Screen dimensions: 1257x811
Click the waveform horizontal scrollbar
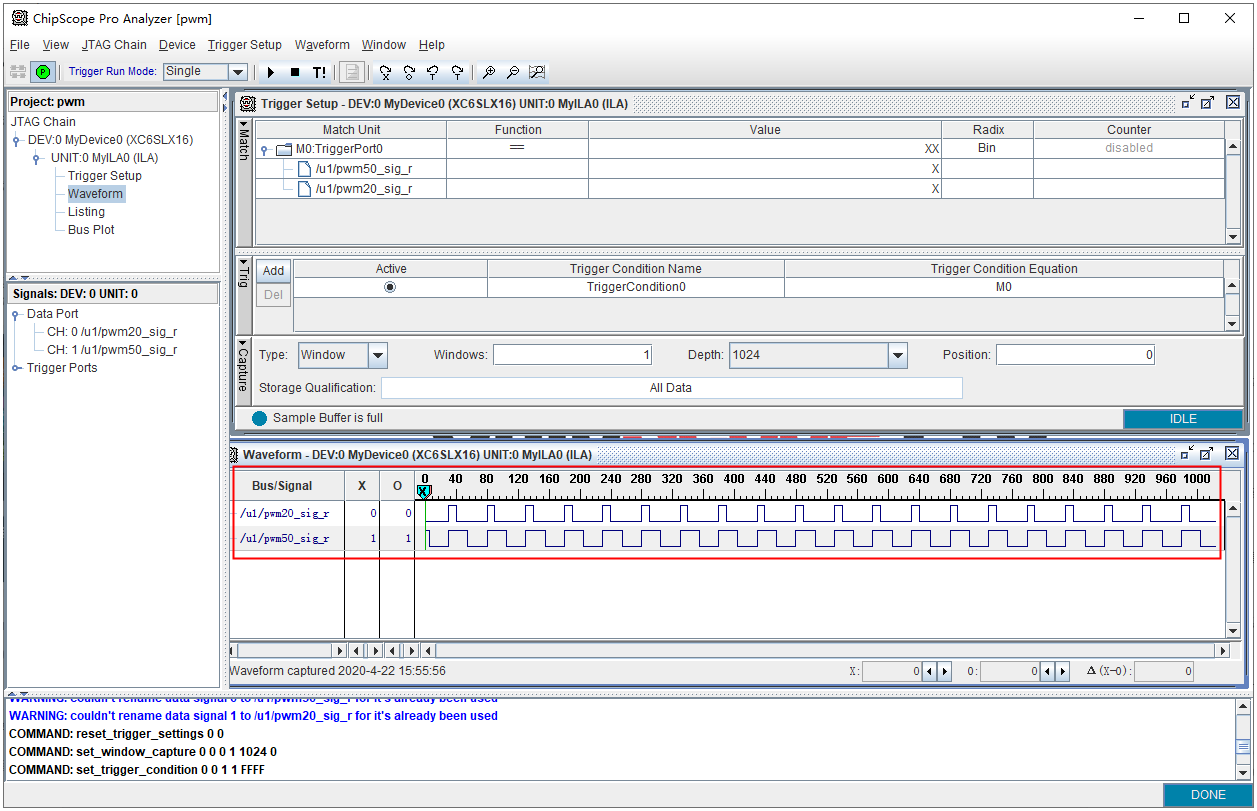[820, 651]
